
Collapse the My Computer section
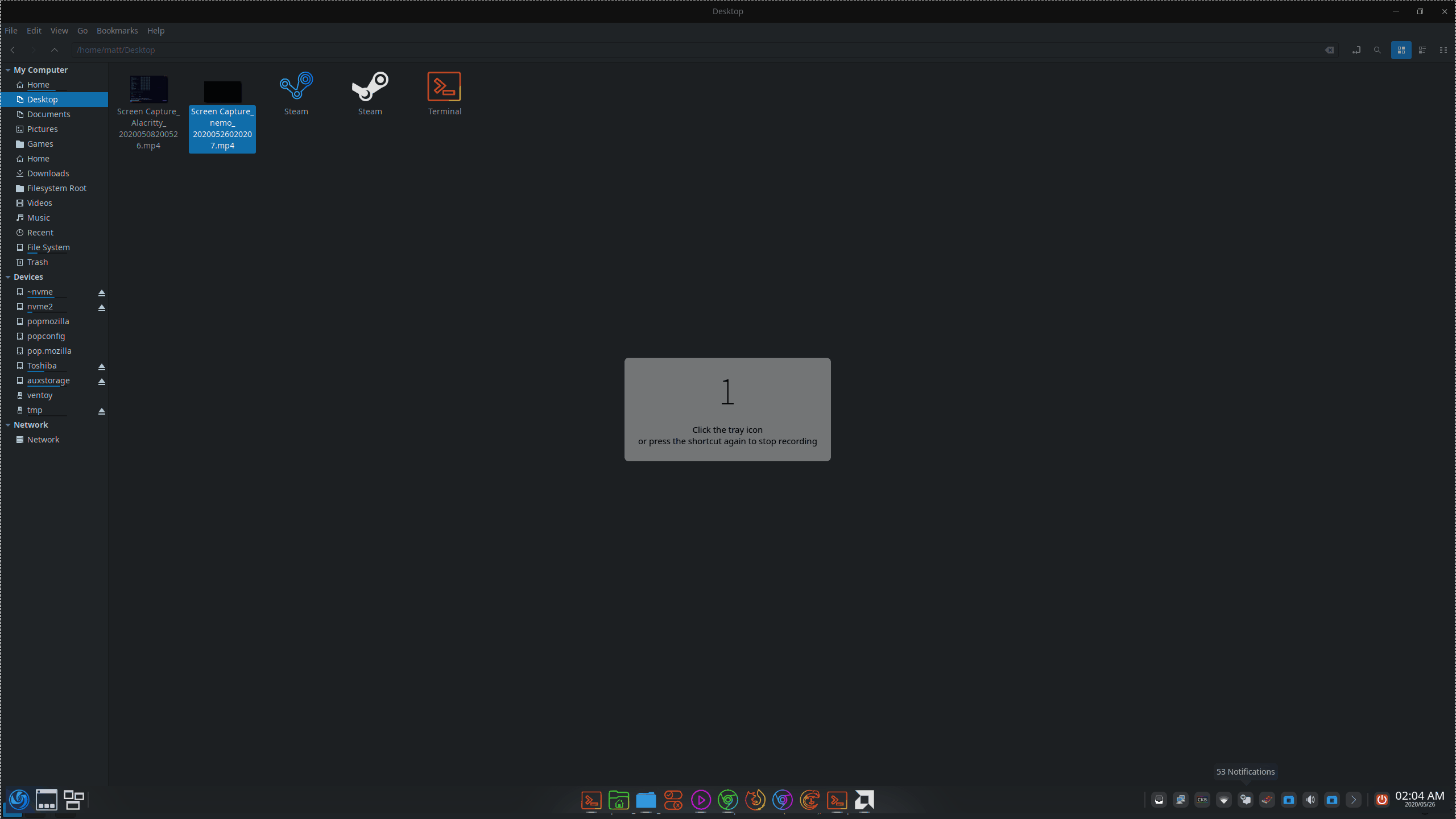pyautogui.click(x=8, y=70)
